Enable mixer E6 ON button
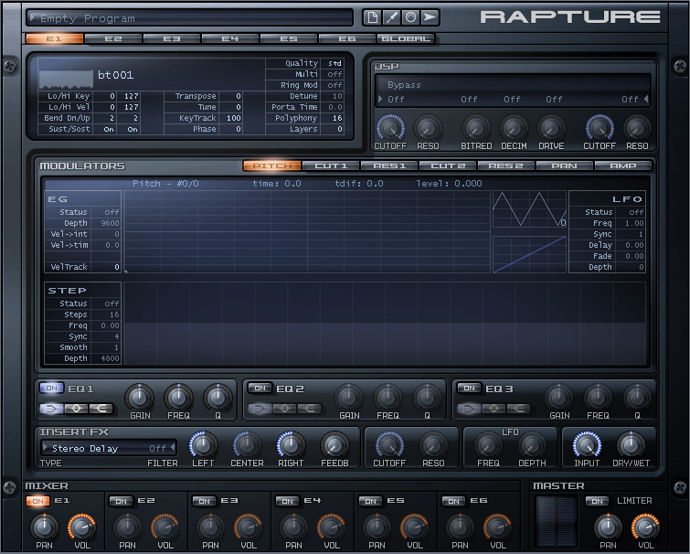This screenshot has width=690, height=554. pyautogui.click(x=453, y=501)
